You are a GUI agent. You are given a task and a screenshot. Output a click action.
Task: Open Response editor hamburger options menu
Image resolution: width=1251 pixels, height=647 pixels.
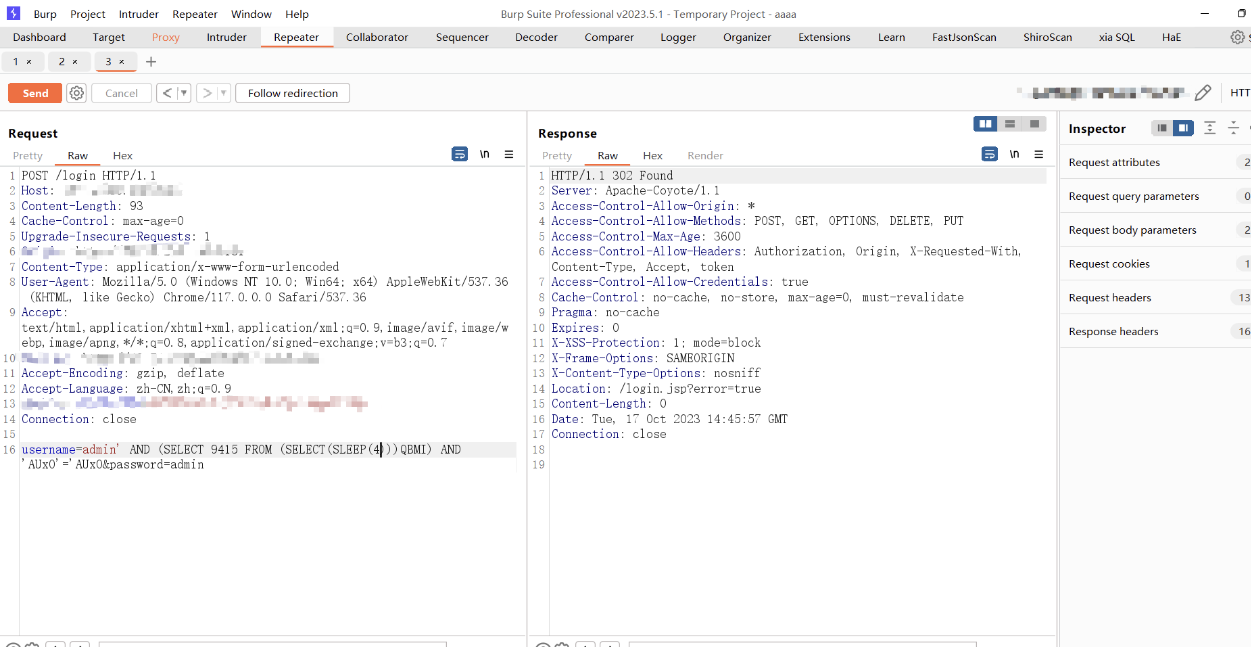(1039, 154)
